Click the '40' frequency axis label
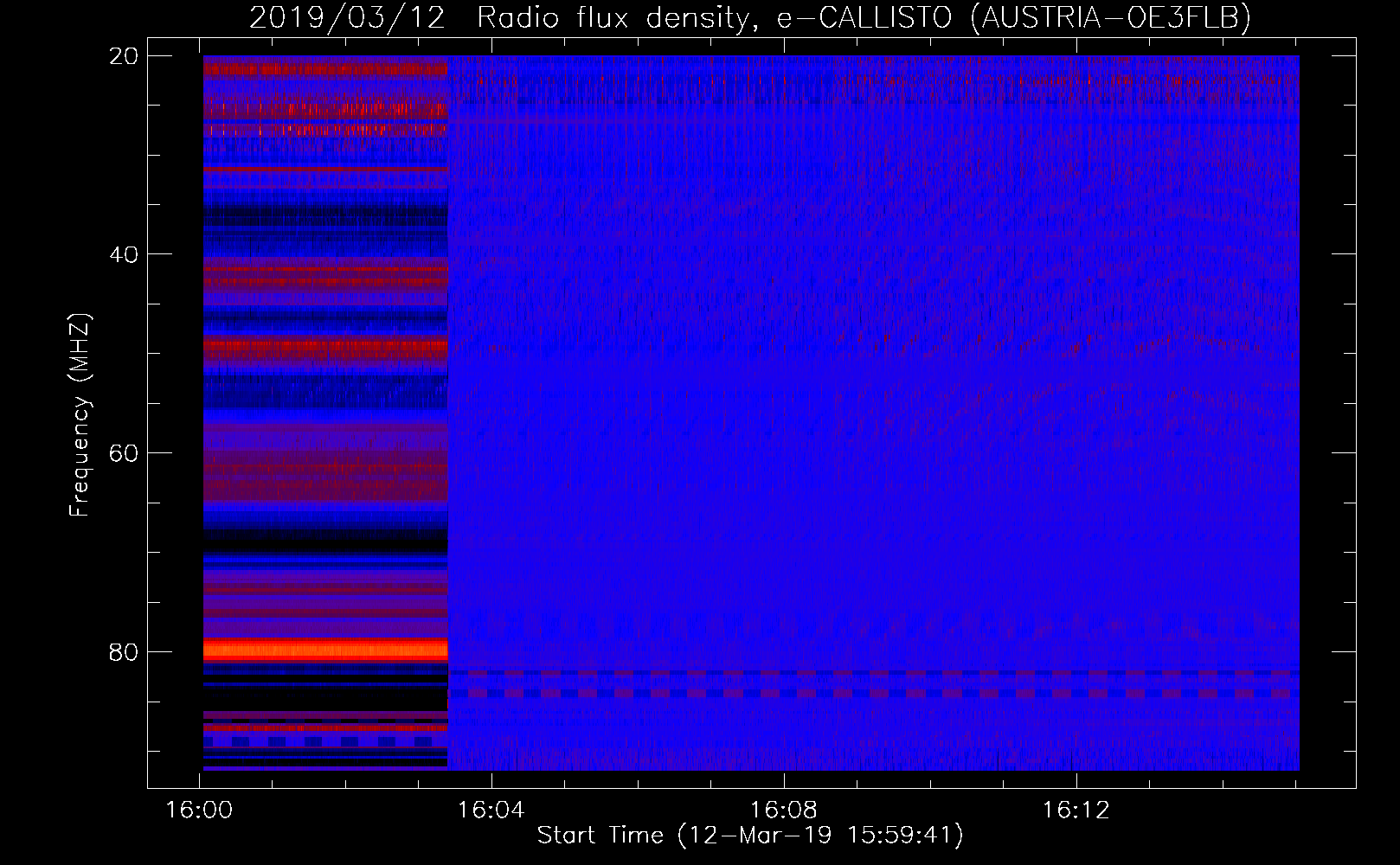1400x865 pixels. coord(124,254)
